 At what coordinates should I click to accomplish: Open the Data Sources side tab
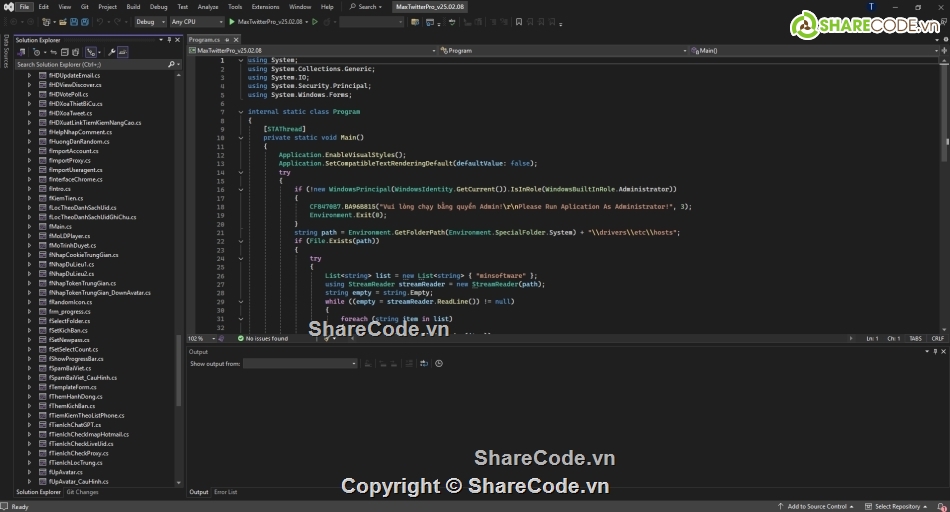6,52
